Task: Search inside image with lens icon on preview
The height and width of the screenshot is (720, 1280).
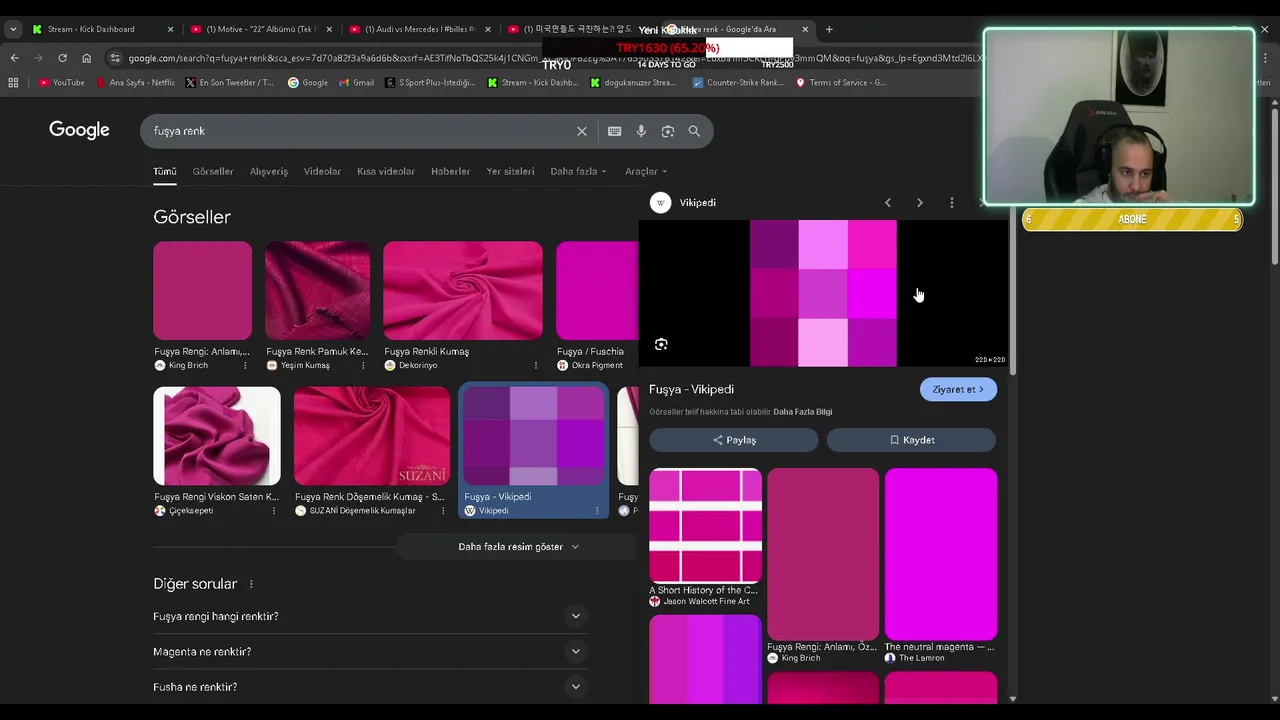Action: point(661,344)
